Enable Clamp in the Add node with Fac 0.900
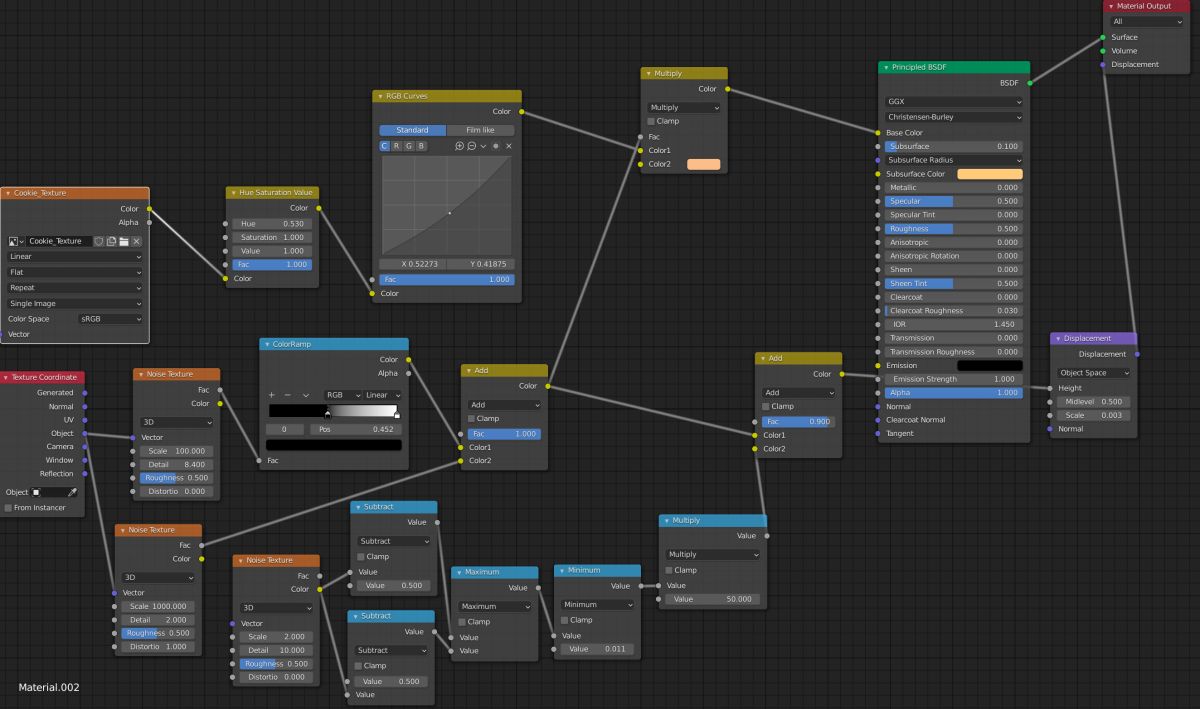 [767, 406]
